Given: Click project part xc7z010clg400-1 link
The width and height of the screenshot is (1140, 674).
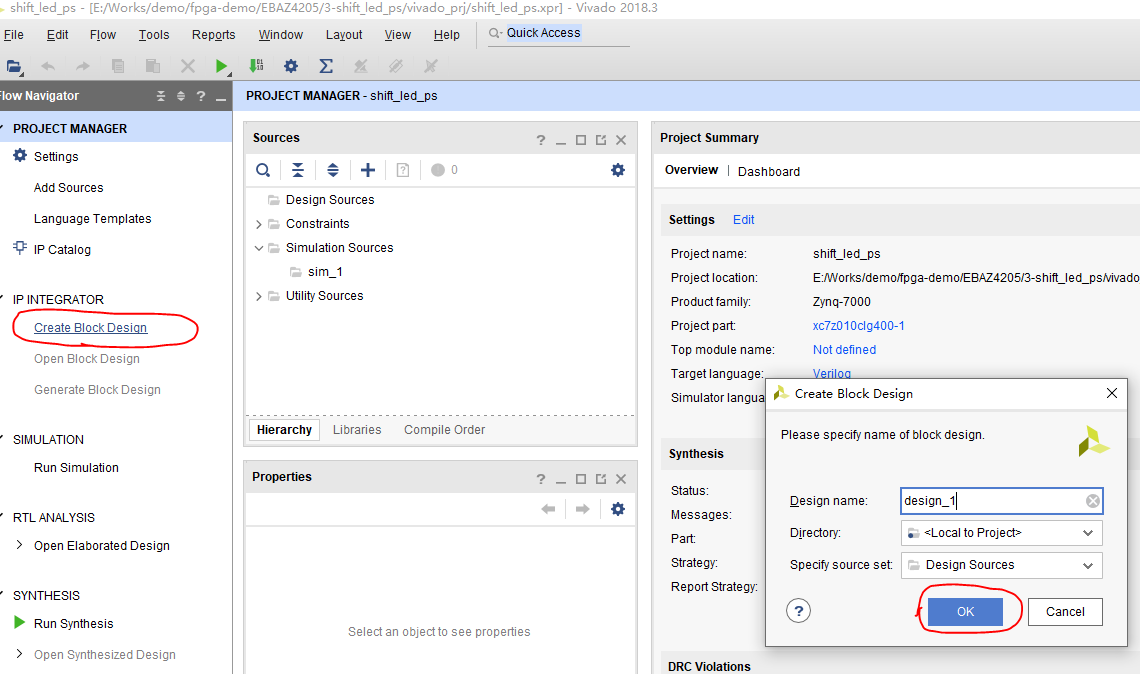Looking at the screenshot, I should (x=859, y=326).
